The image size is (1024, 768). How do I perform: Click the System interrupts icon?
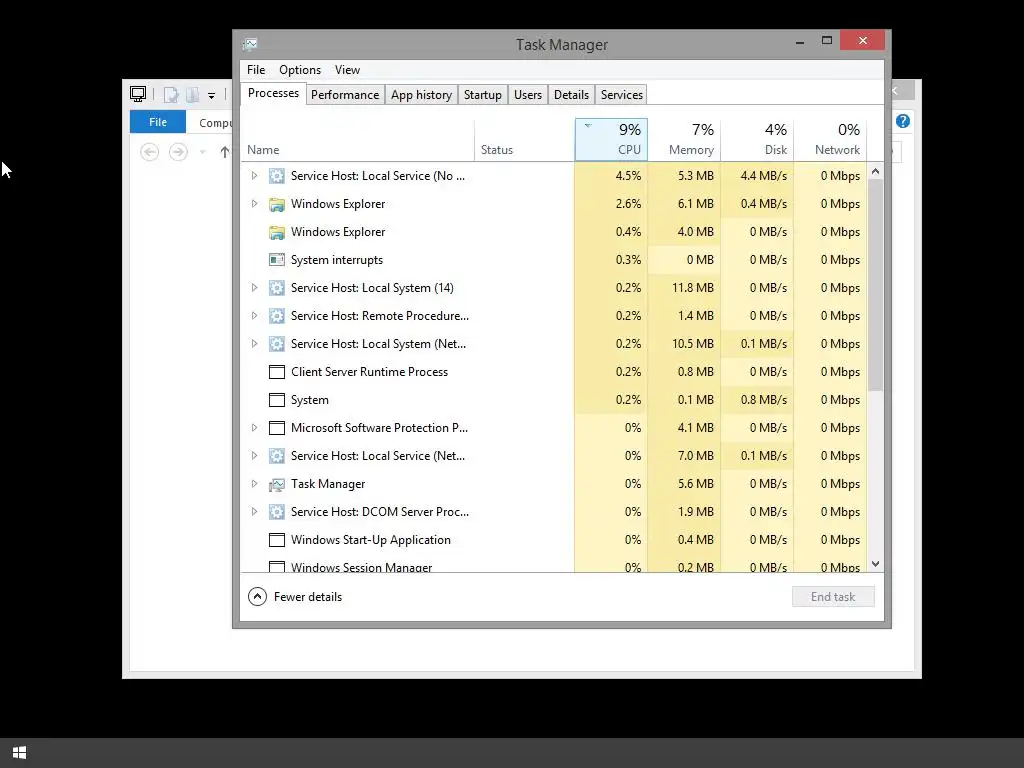pos(277,260)
